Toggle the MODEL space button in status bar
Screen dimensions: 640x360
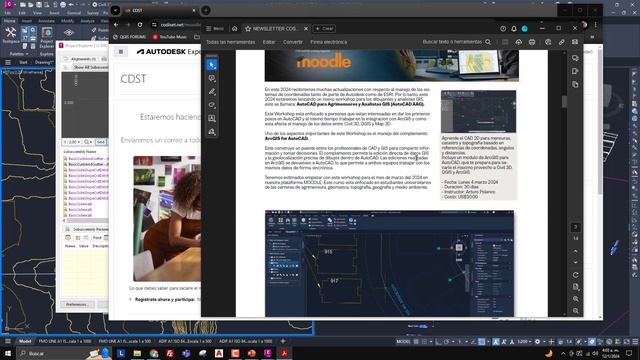403,342
